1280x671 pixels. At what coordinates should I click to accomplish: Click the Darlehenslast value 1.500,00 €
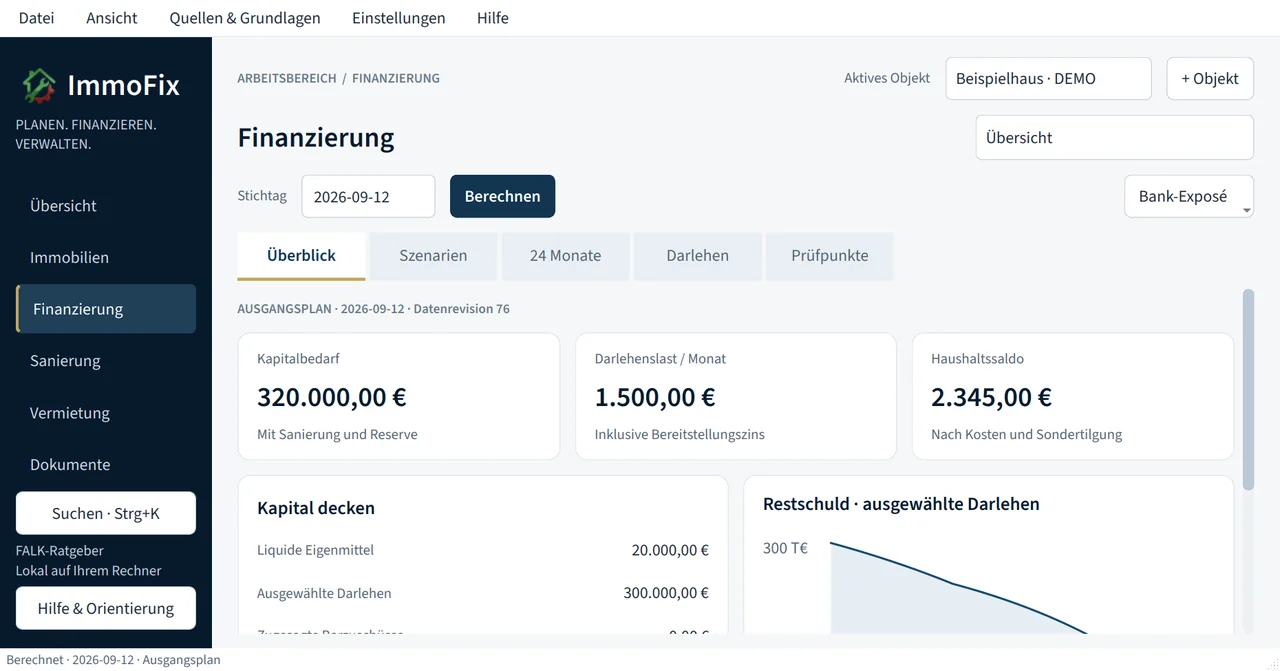[x=655, y=397]
